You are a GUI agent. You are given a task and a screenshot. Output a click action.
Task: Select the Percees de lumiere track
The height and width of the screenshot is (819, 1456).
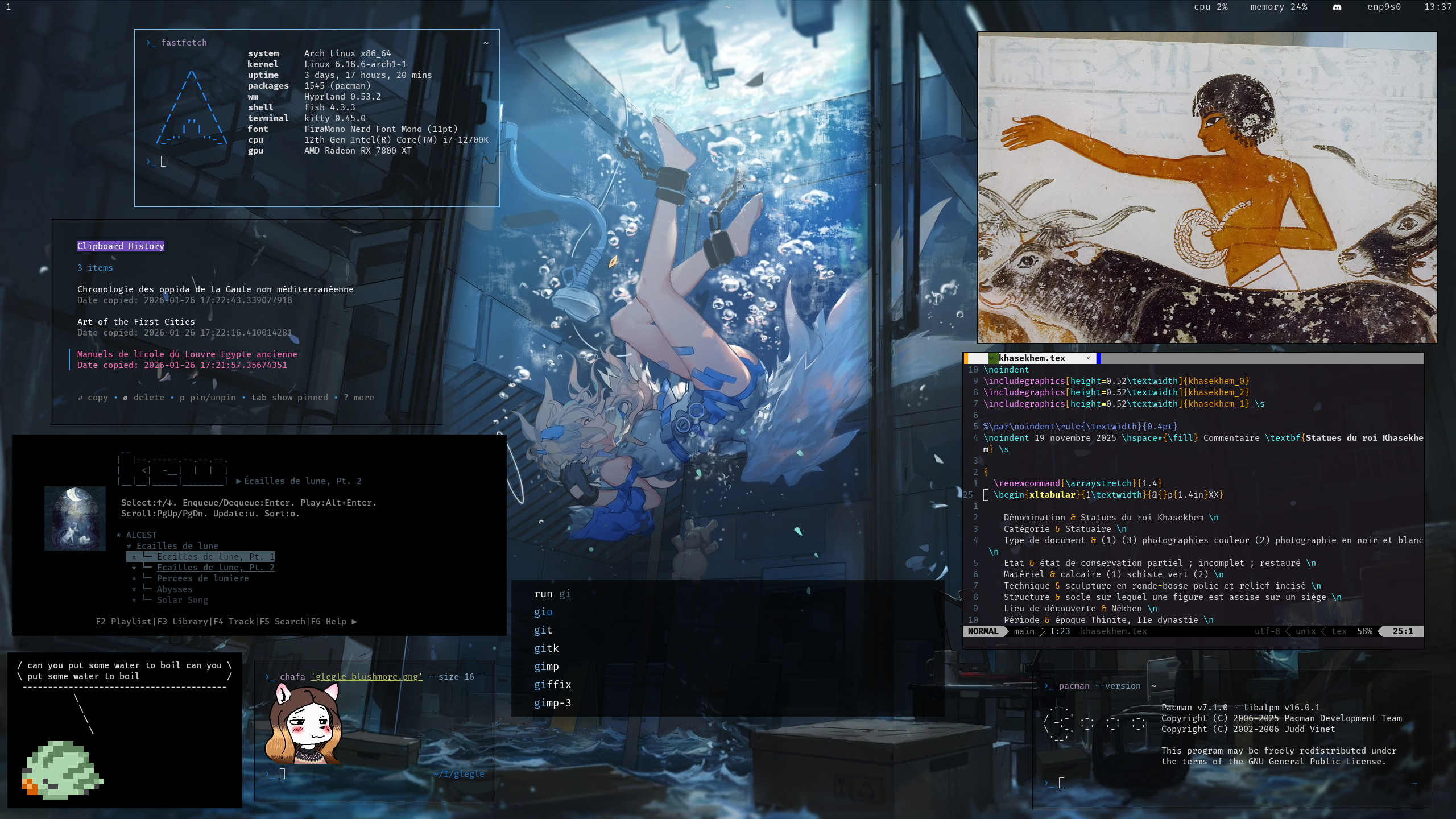(x=202, y=578)
